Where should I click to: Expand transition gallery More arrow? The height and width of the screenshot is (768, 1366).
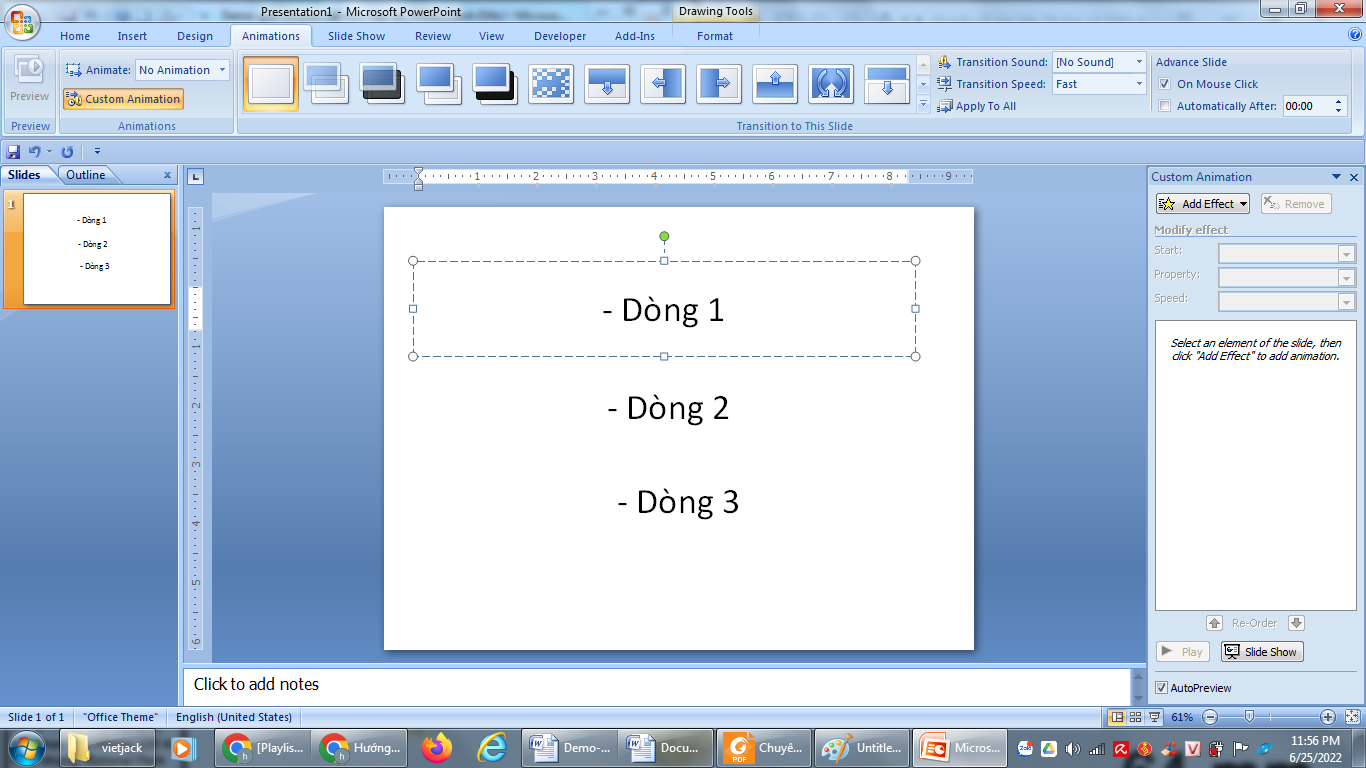tap(923, 103)
